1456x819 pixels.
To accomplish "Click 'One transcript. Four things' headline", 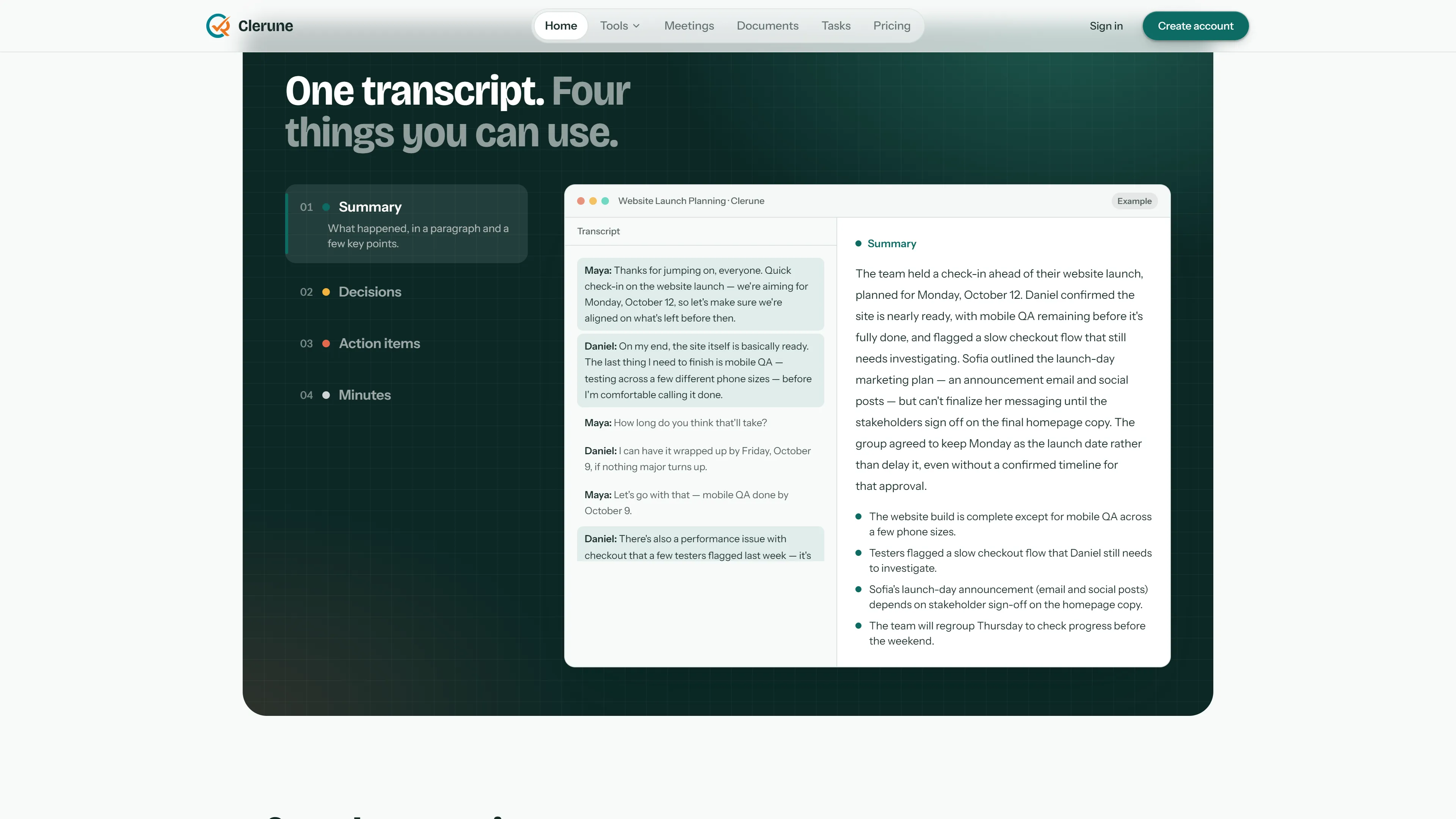I will pos(457,112).
